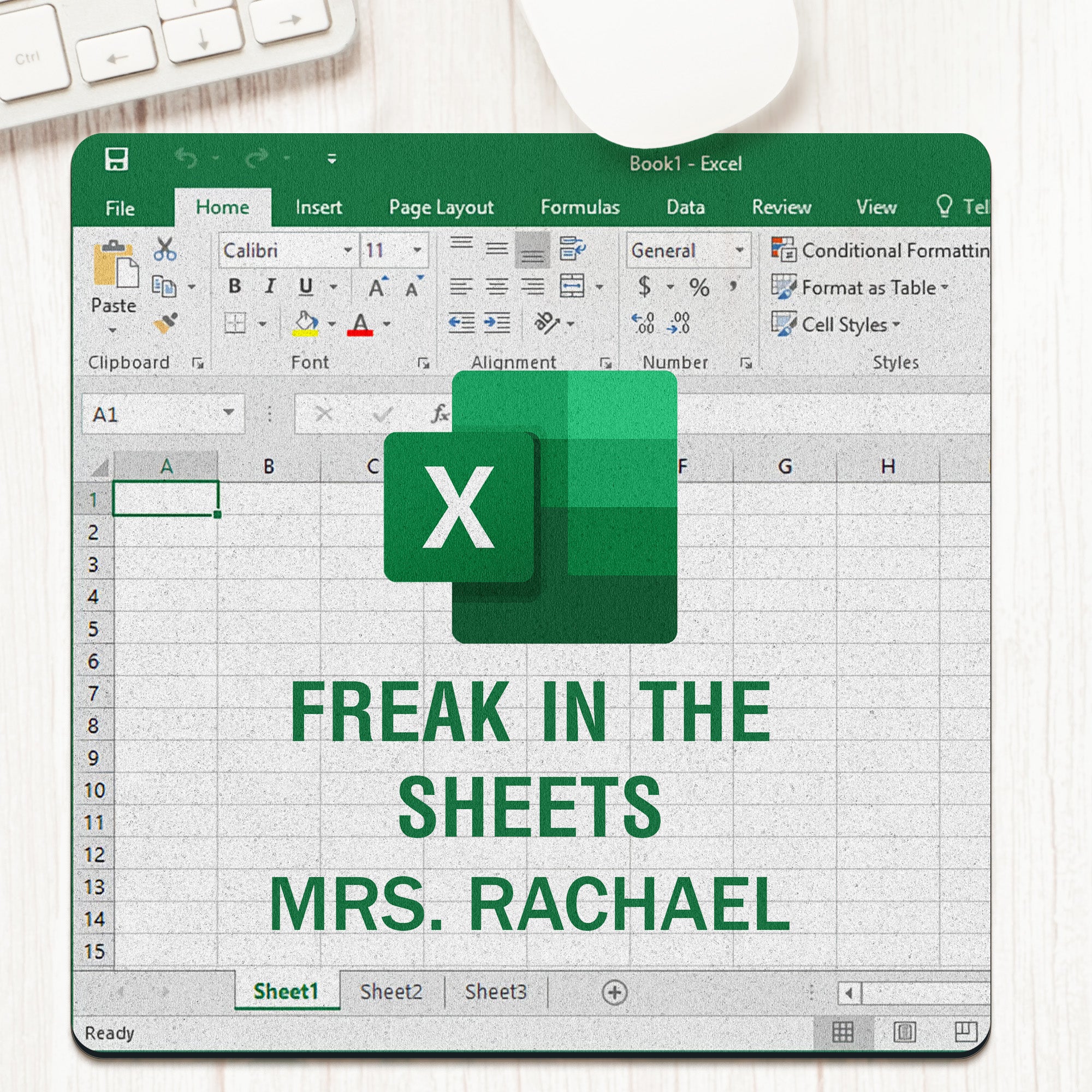Viewport: 1092px width, 1092px height.
Task: Expand the Copy dropdown arrow
Action: [192, 287]
